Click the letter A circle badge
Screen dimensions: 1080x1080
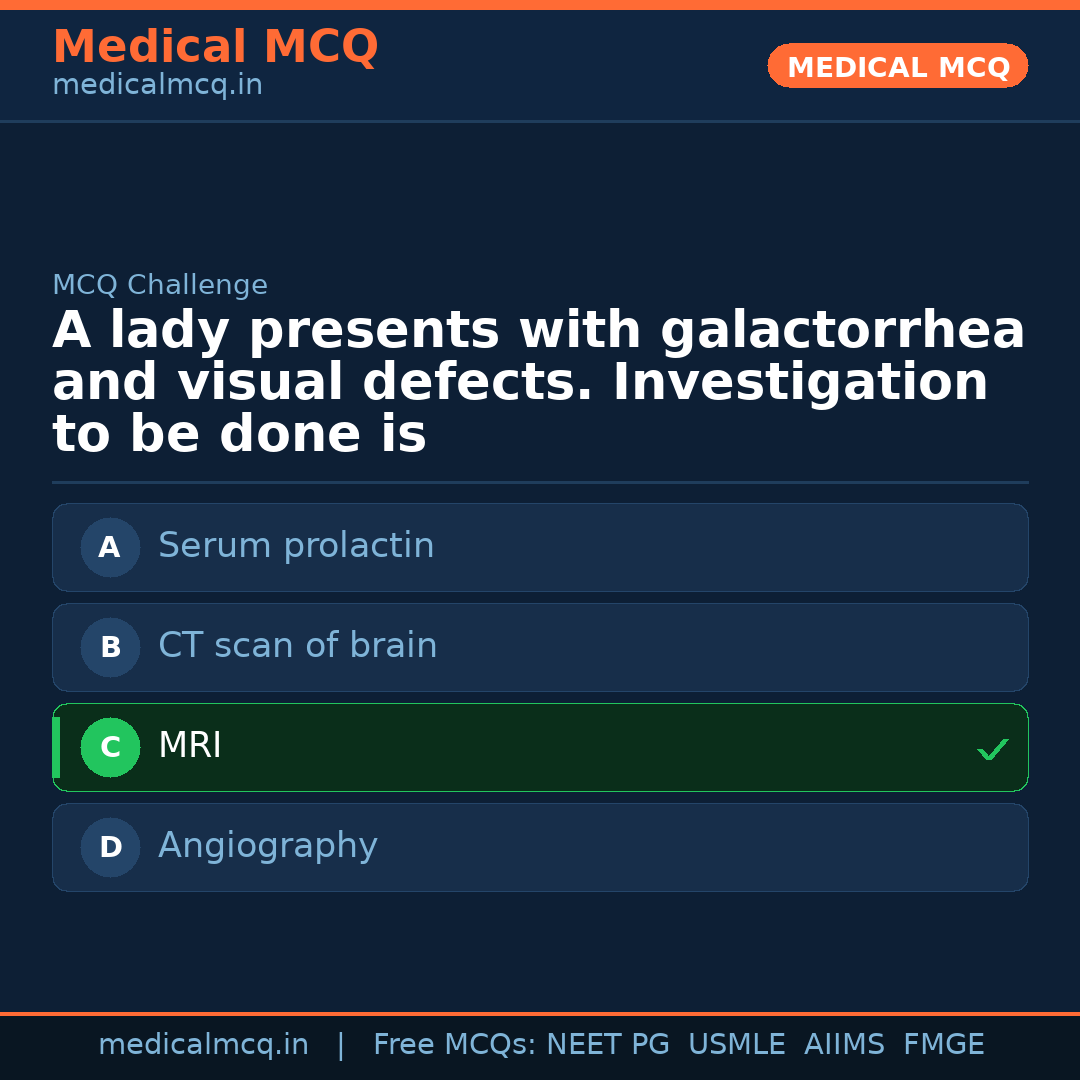coord(110,547)
